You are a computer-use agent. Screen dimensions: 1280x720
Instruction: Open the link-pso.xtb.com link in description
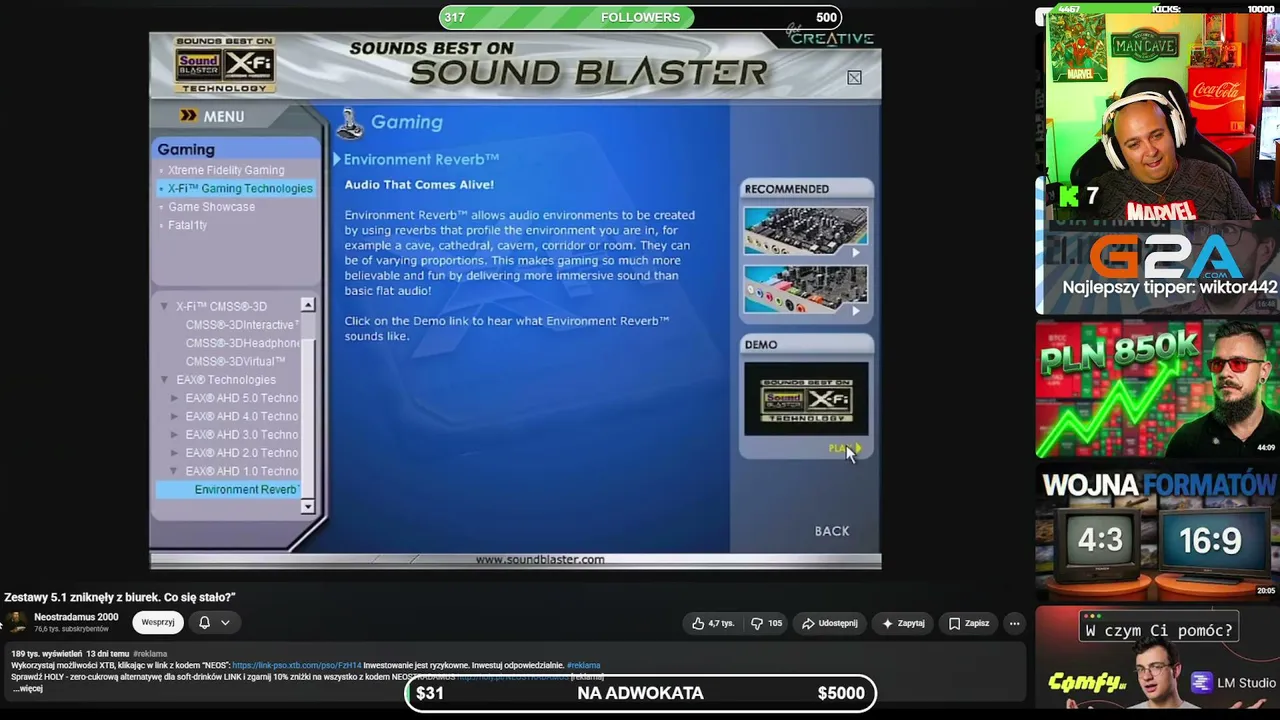click(297, 665)
